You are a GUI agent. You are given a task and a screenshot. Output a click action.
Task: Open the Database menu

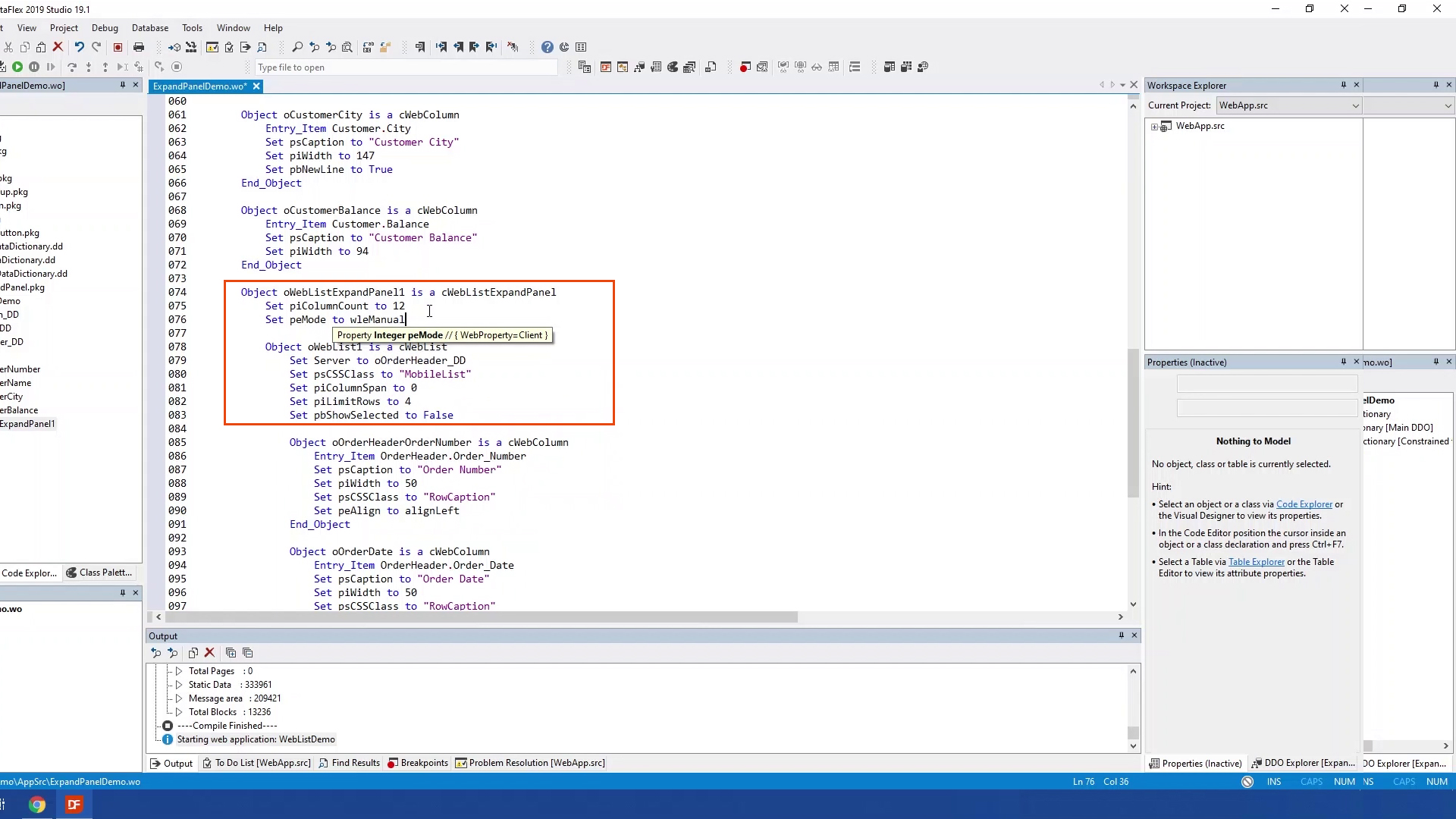point(150,28)
